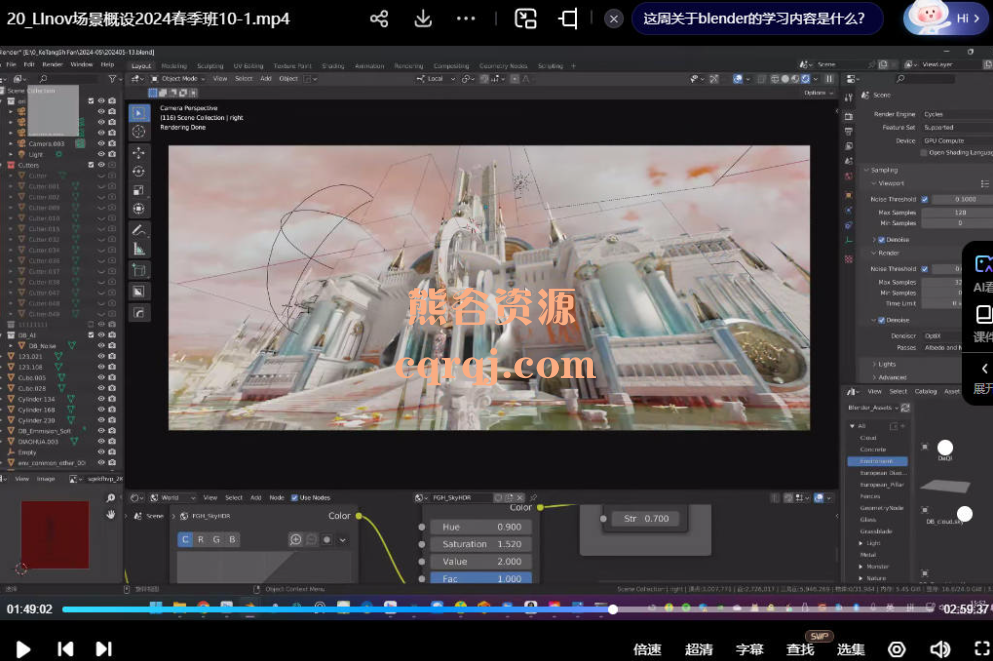Open the player settings target icon
This screenshot has height=661, width=993.
click(897, 649)
